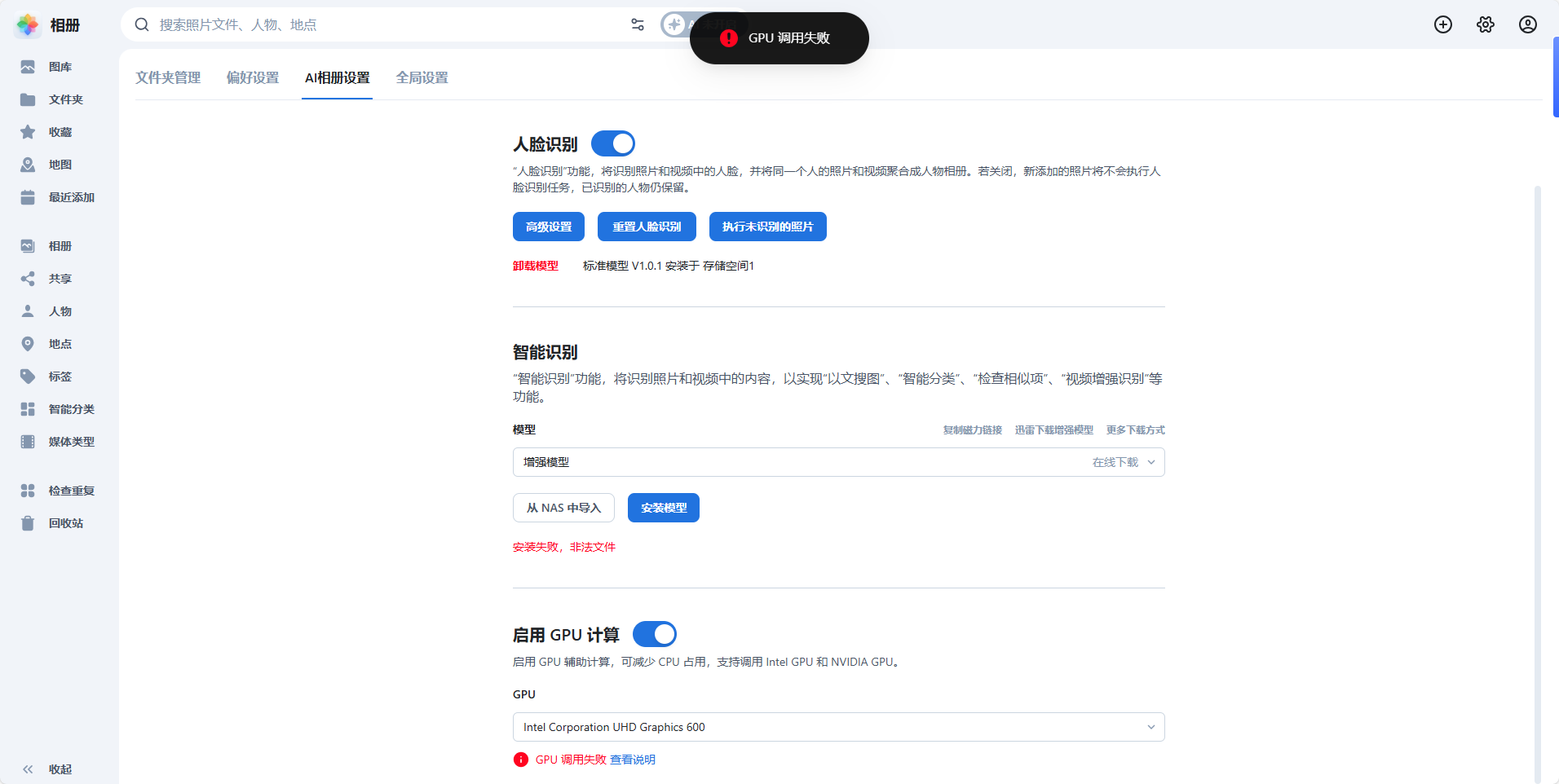Open the Intel UHD Graphics 600 GPU dropdown
1559x784 pixels.
(x=839, y=727)
